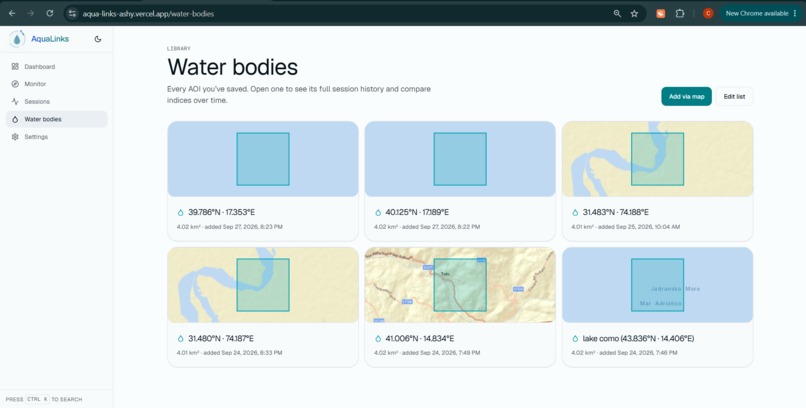This screenshot has width=806, height=408.
Task: Open the 31.483°N · 74.188°E map thumbnail
Action: [657, 159]
